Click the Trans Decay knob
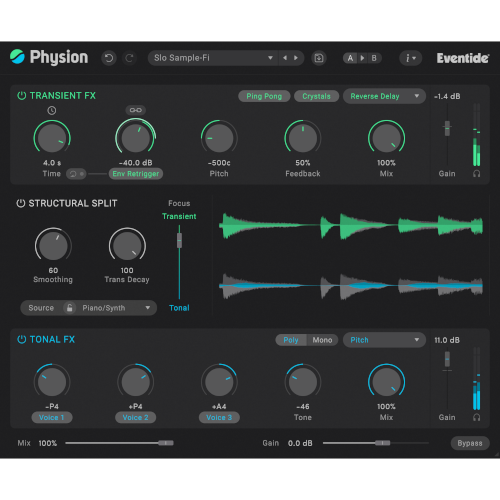The image size is (500, 500). 127,246
